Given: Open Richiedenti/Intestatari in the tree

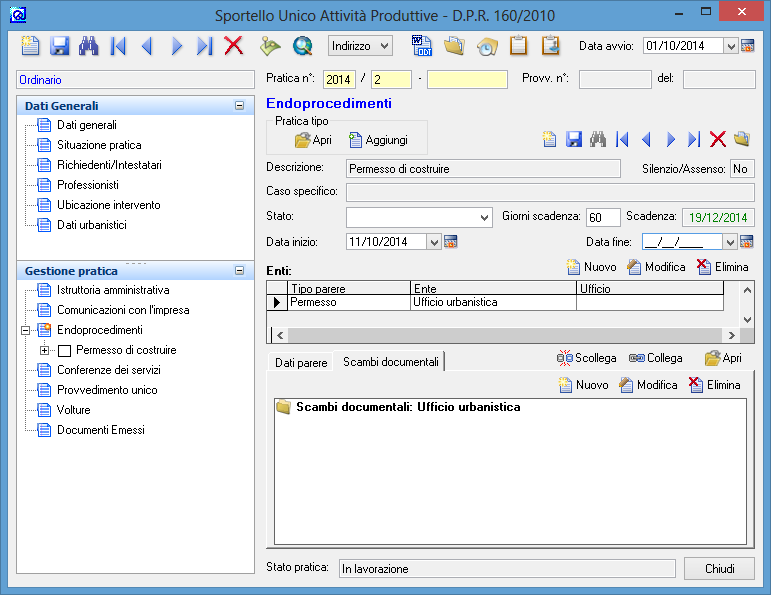Looking at the screenshot, I should click(x=109, y=165).
